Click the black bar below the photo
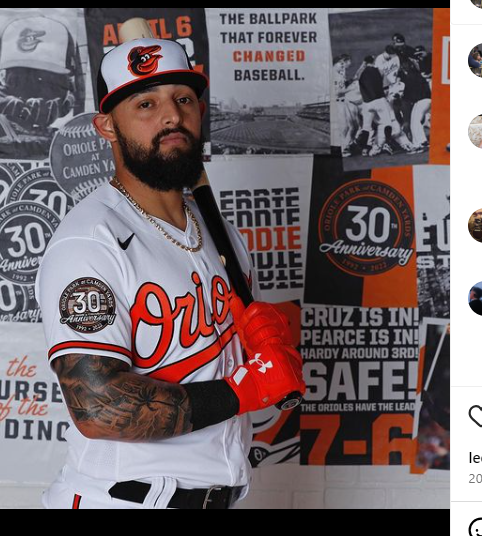482x536 pixels. [225, 522]
